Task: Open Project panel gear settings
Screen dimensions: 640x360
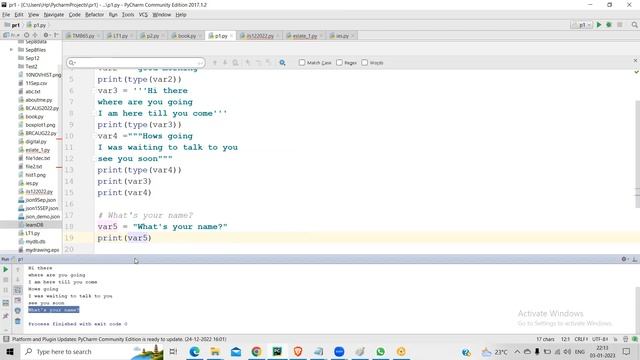Action: coord(46,36)
